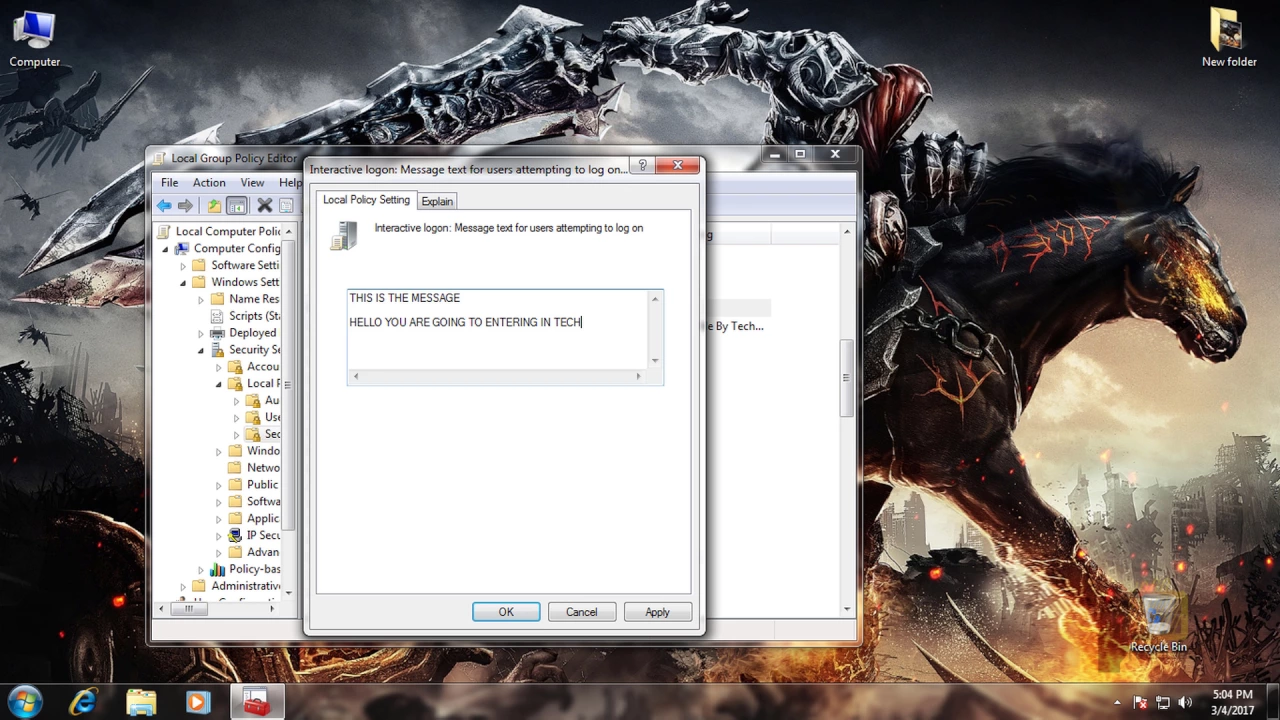Select the User Rights Assignment tree item

(263, 418)
